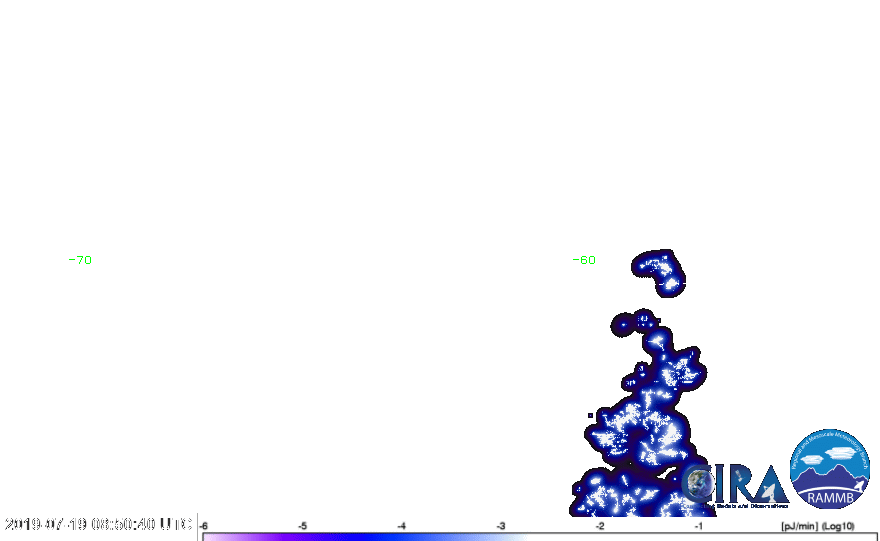
Task: Click the -1 tick on the color scale
Action: (698, 525)
